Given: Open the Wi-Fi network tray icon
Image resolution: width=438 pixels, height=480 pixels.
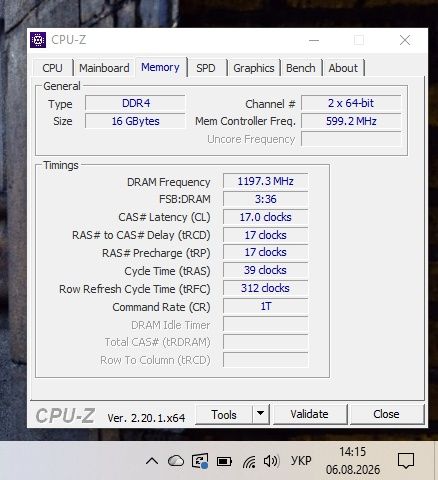Looking at the screenshot, I should [249, 462].
